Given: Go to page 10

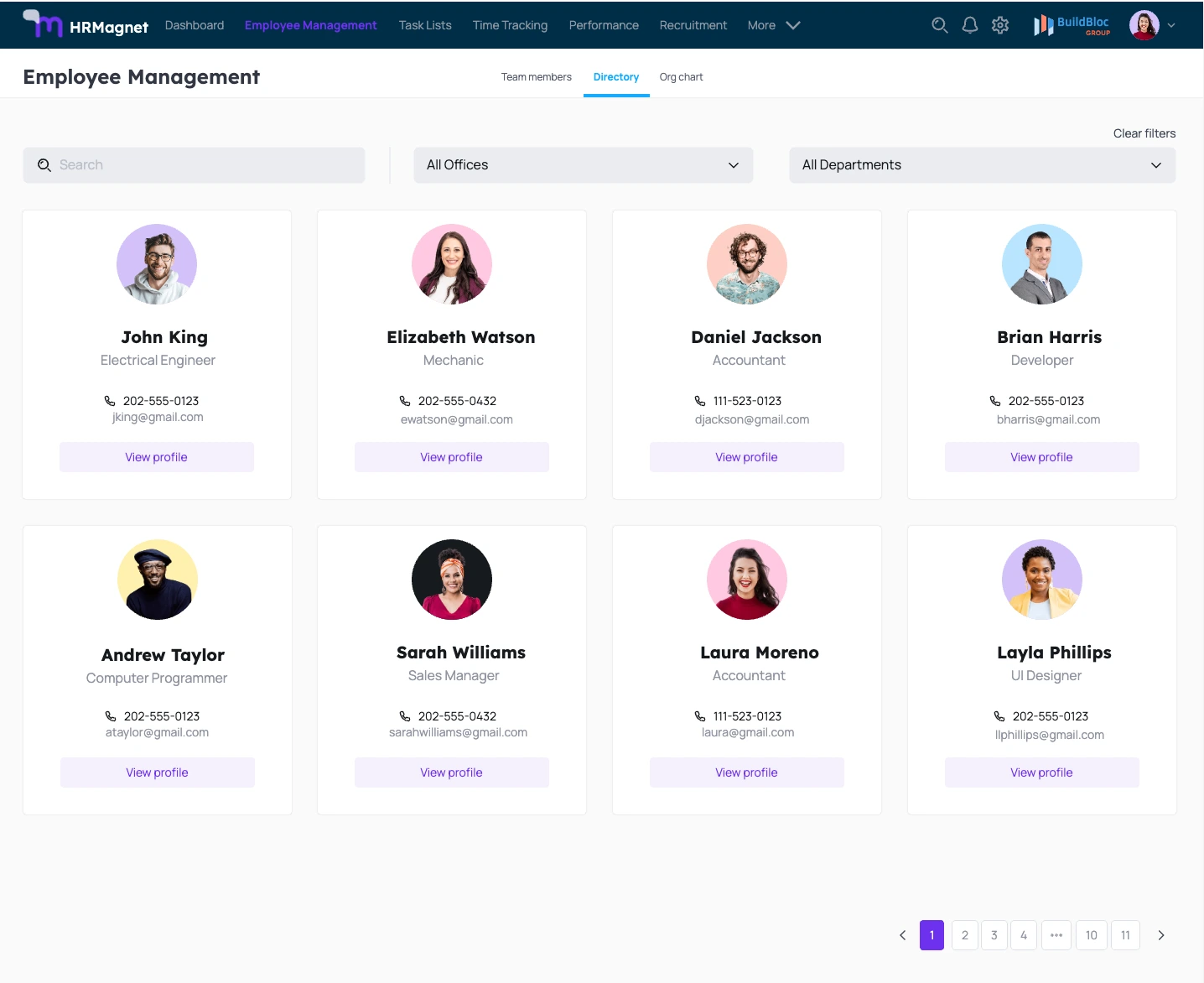Looking at the screenshot, I should click(x=1092, y=935).
